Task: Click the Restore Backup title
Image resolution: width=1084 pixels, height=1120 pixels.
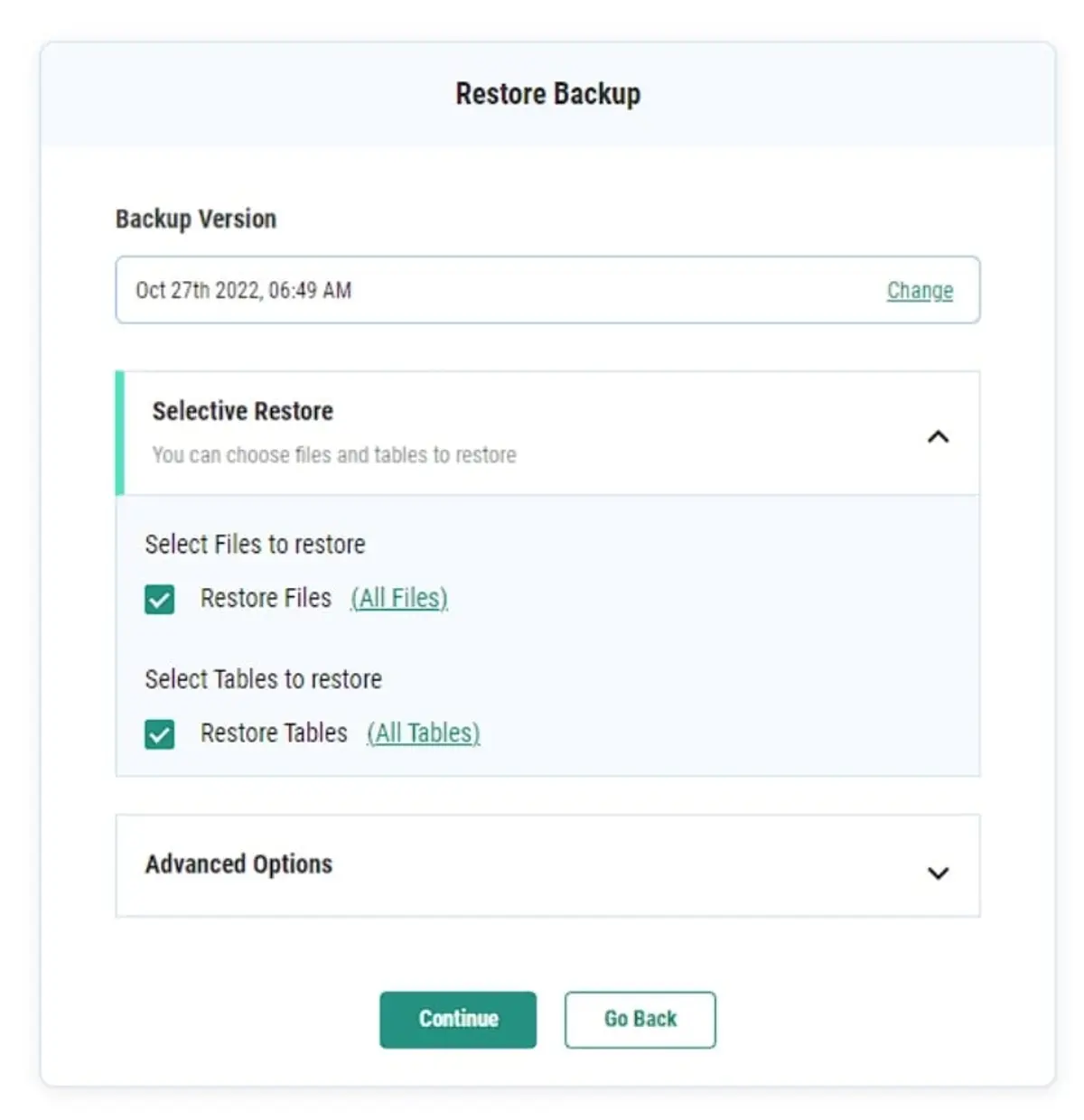Action: 548,92
